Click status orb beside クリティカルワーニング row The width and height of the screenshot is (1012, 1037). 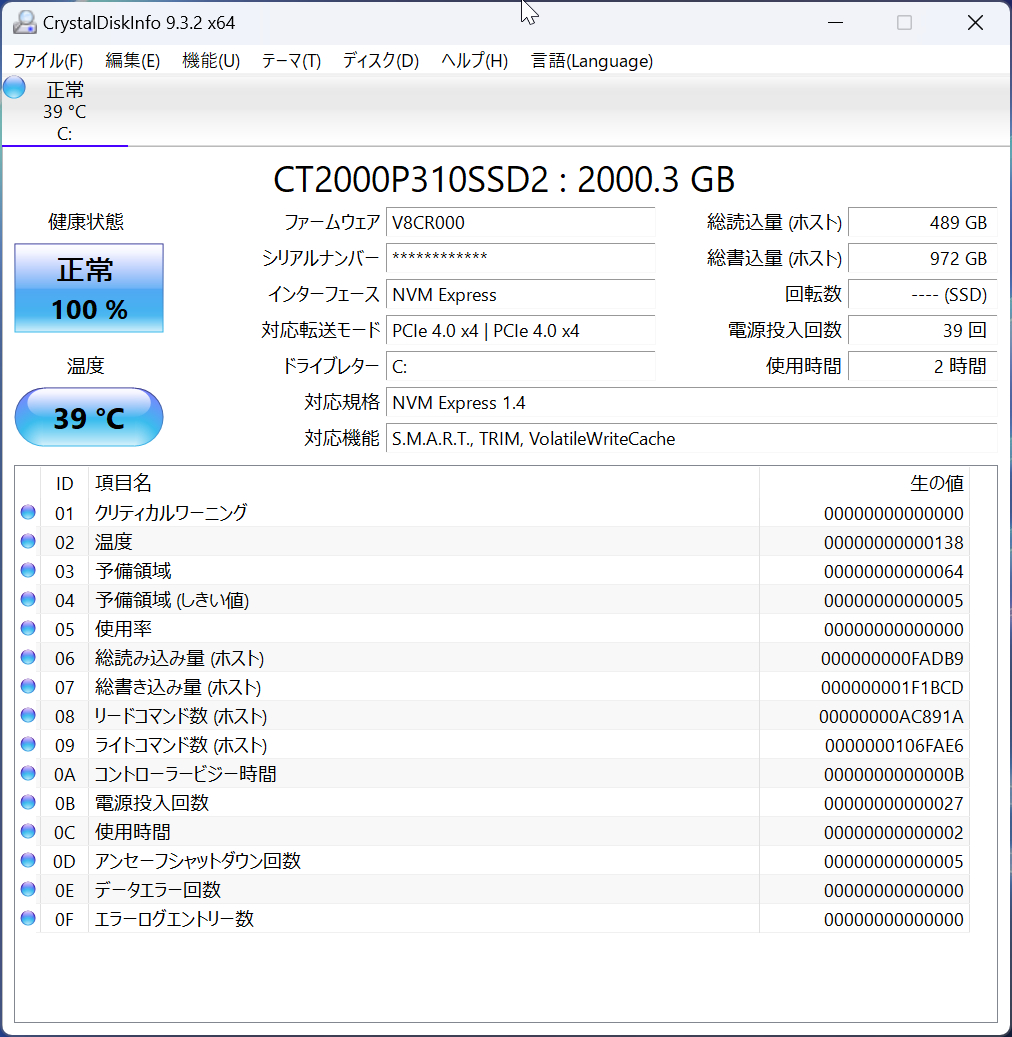[x=28, y=513]
